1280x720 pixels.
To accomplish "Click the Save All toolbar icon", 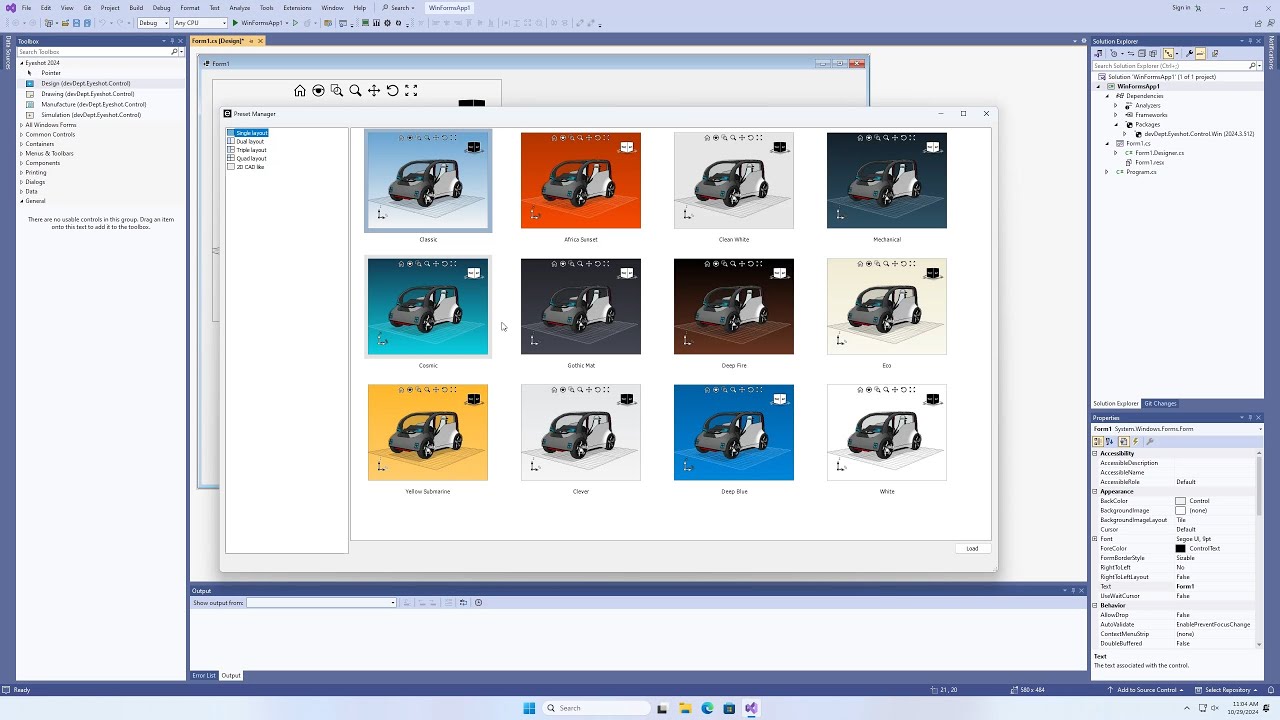I will pyautogui.click(x=87, y=23).
